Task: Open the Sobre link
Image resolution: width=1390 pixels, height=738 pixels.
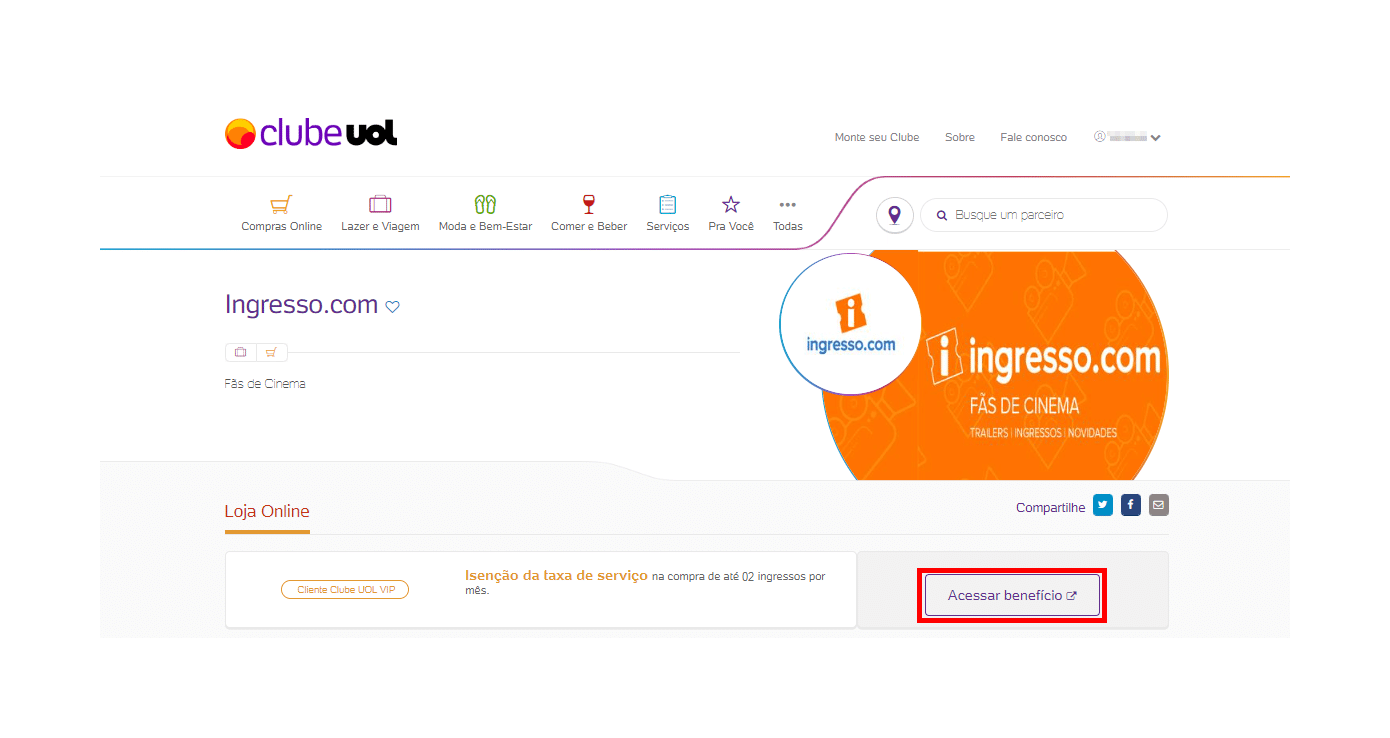Action: (x=960, y=137)
